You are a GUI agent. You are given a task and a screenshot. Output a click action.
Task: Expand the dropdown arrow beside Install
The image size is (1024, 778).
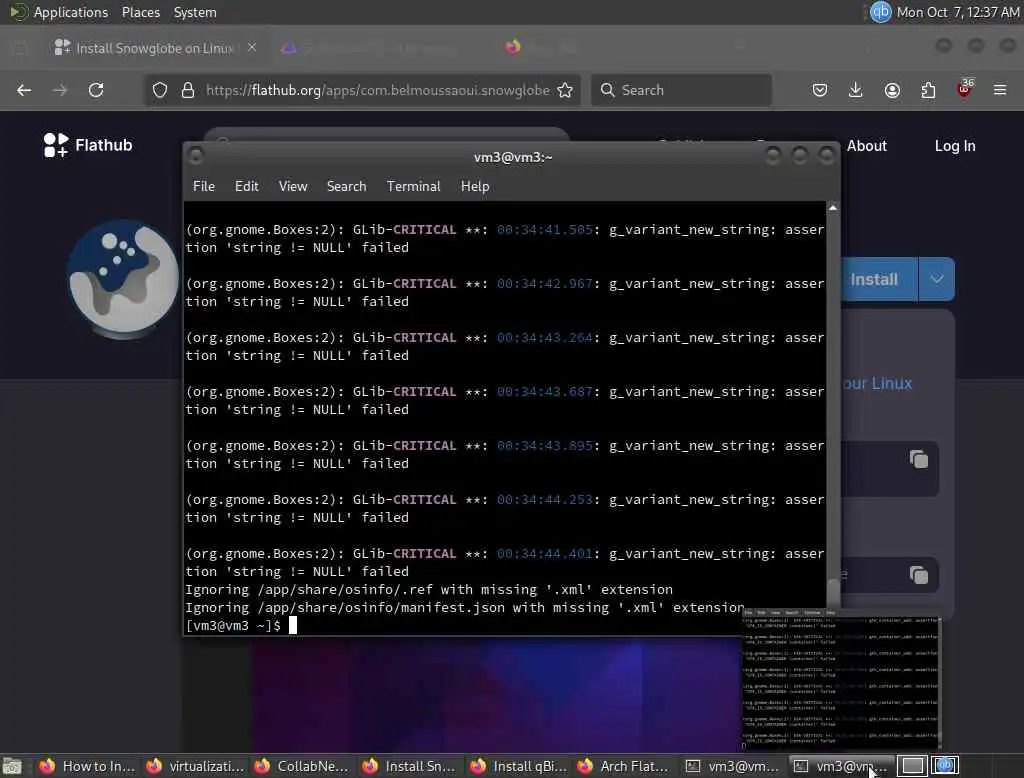[x=936, y=280]
